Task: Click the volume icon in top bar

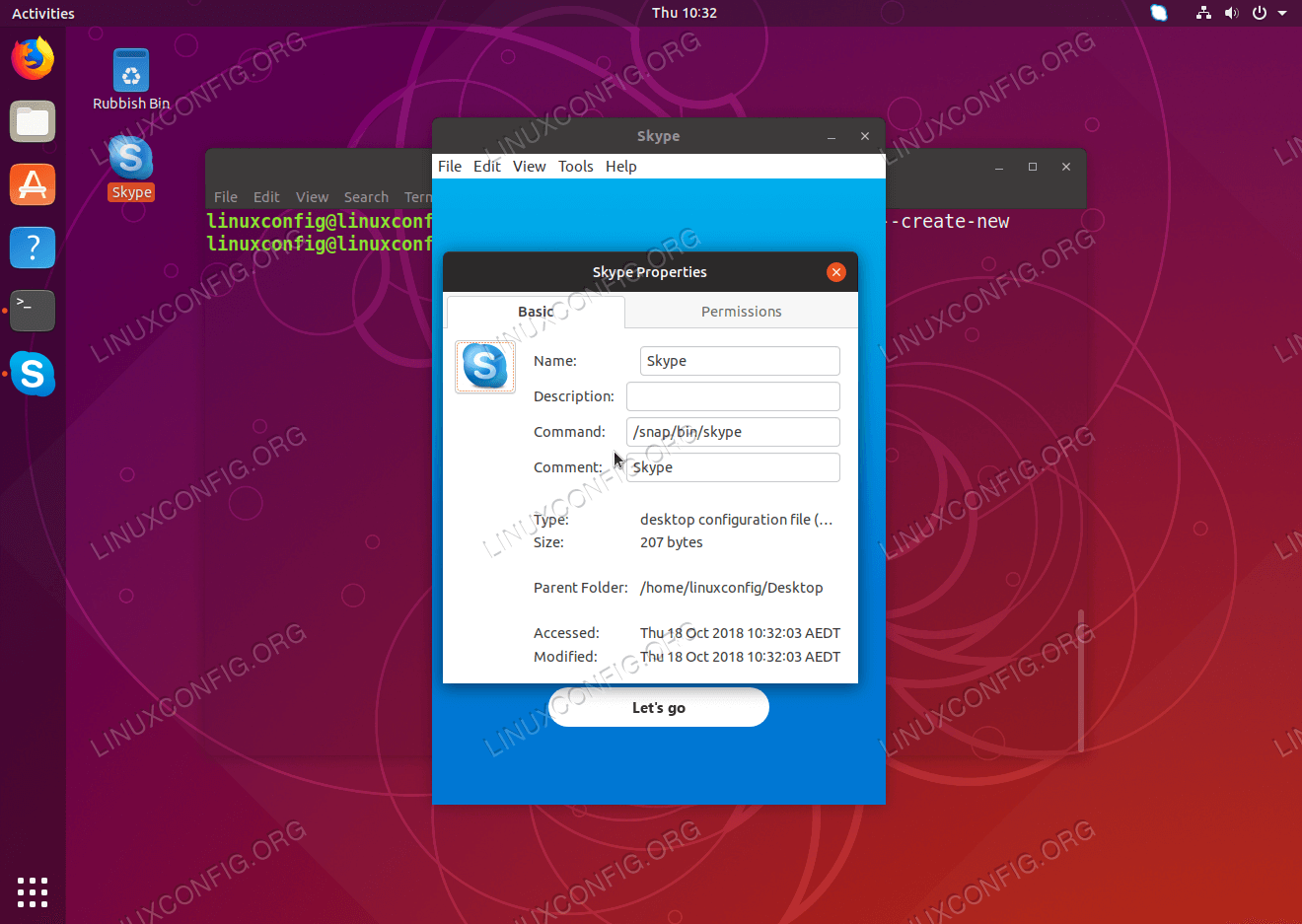Action: [x=1231, y=13]
